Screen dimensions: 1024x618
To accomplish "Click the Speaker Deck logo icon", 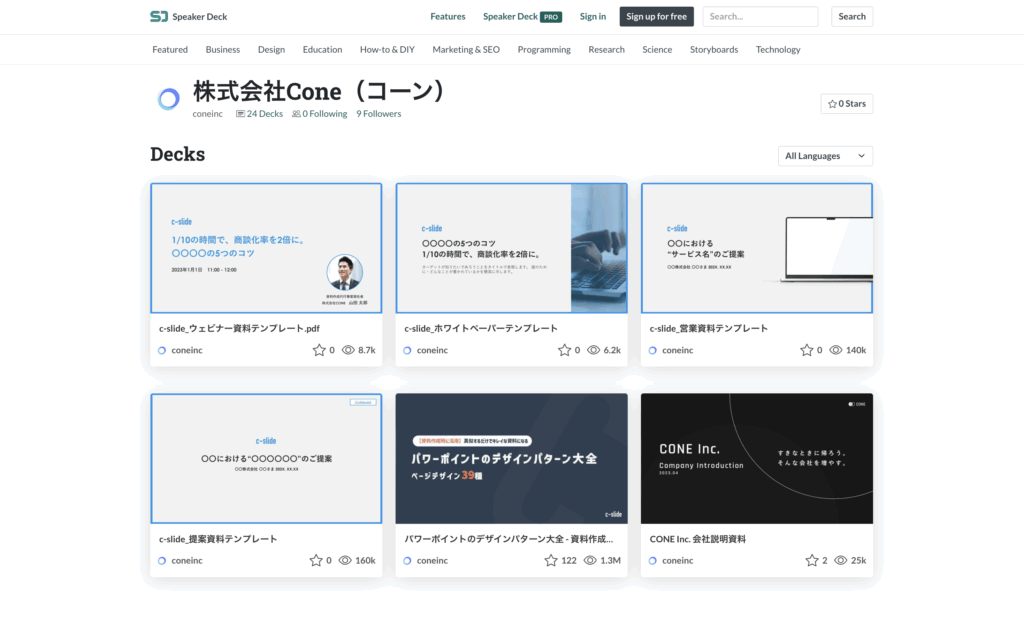I will (159, 17).
